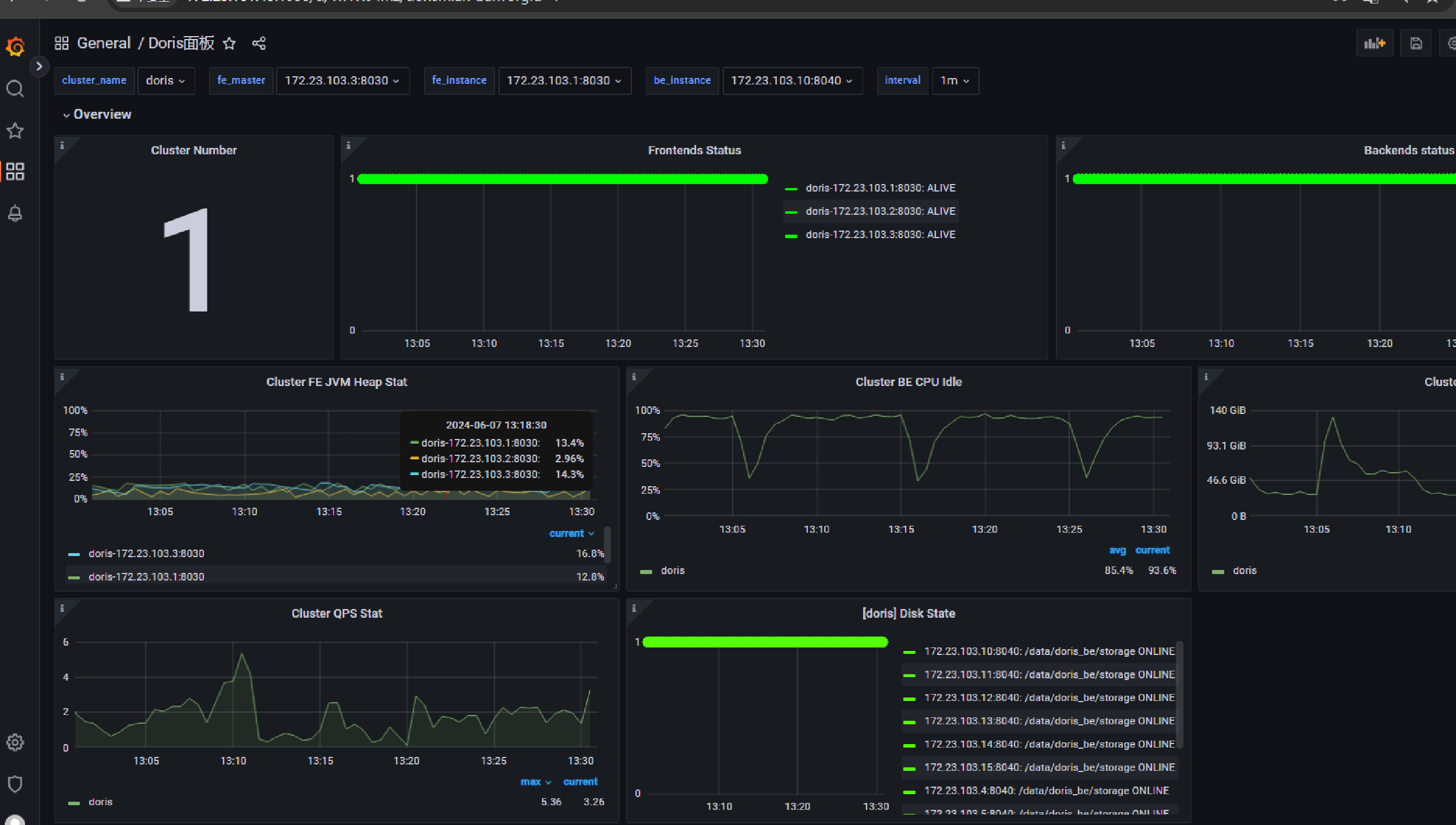The width and height of the screenshot is (1456, 825).
Task: Show info icon on Frontends Status panel
Action: tap(349, 146)
